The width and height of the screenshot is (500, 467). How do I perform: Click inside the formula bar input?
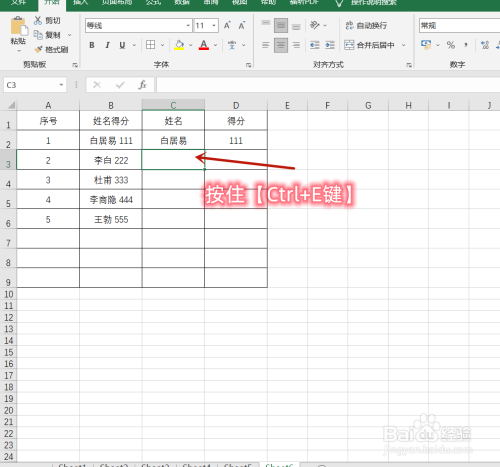coord(328,85)
